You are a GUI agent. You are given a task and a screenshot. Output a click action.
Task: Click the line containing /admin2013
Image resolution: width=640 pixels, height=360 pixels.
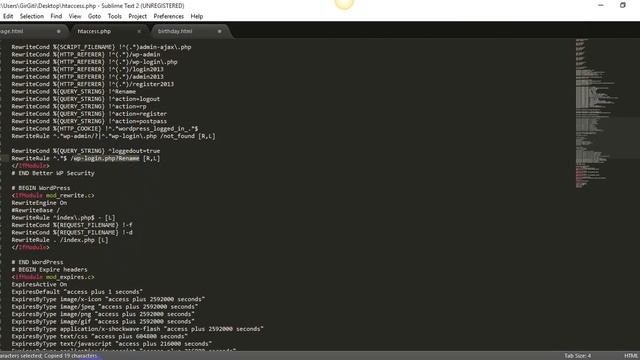(87, 77)
